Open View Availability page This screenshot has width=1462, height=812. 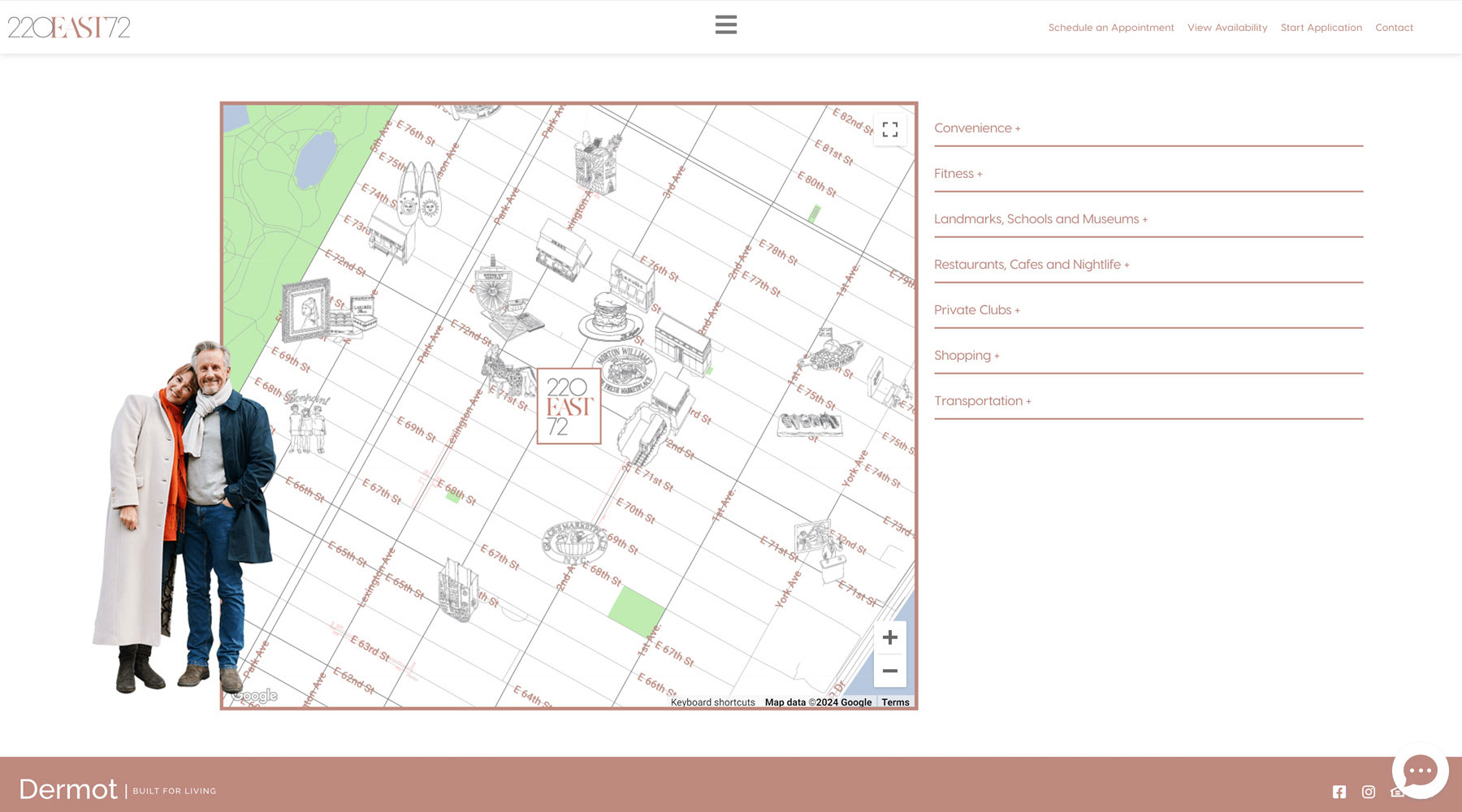point(1226,28)
